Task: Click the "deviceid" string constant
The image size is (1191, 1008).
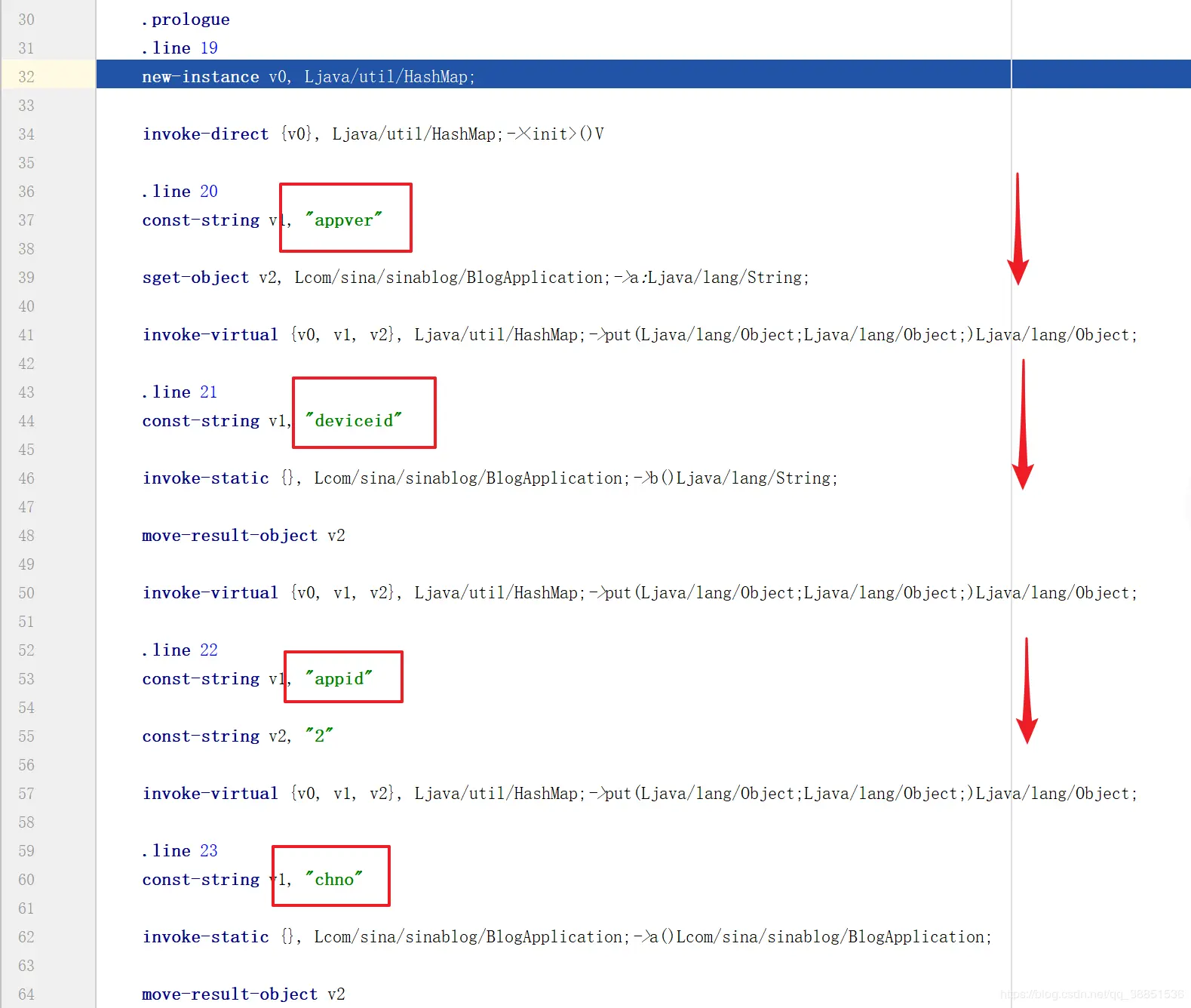Action: point(354,420)
